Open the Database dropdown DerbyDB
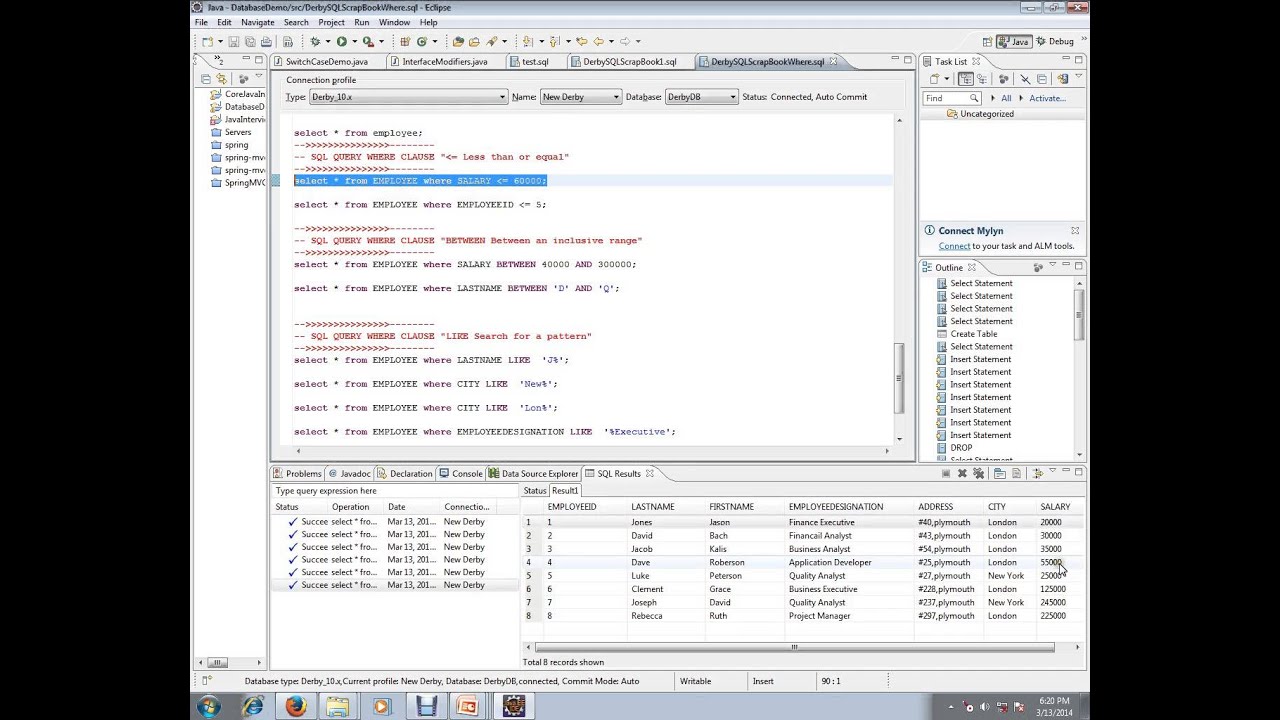Screen dimensions: 1280x720 click(701, 97)
